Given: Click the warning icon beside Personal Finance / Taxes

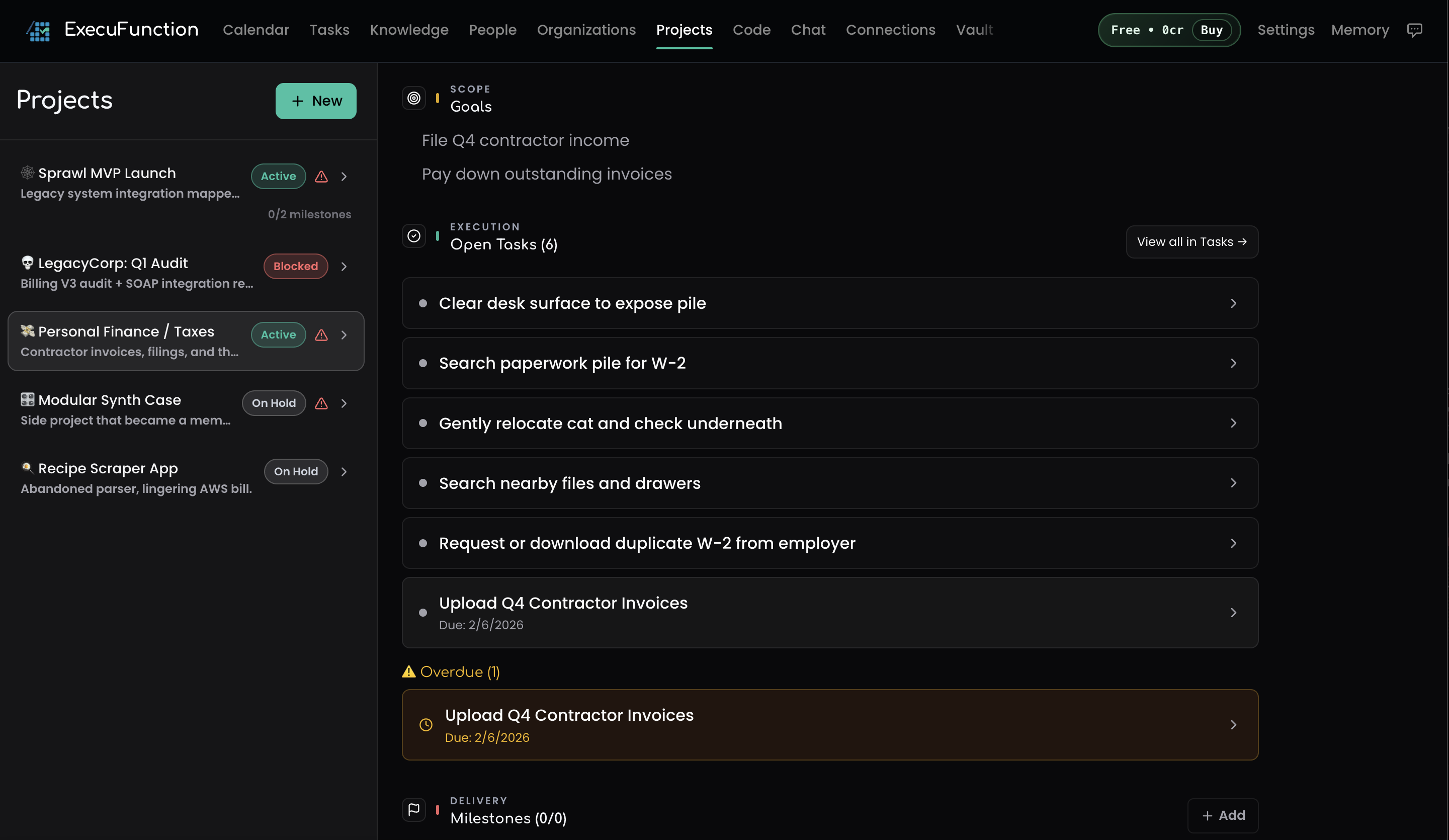Looking at the screenshot, I should tap(321, 335).
